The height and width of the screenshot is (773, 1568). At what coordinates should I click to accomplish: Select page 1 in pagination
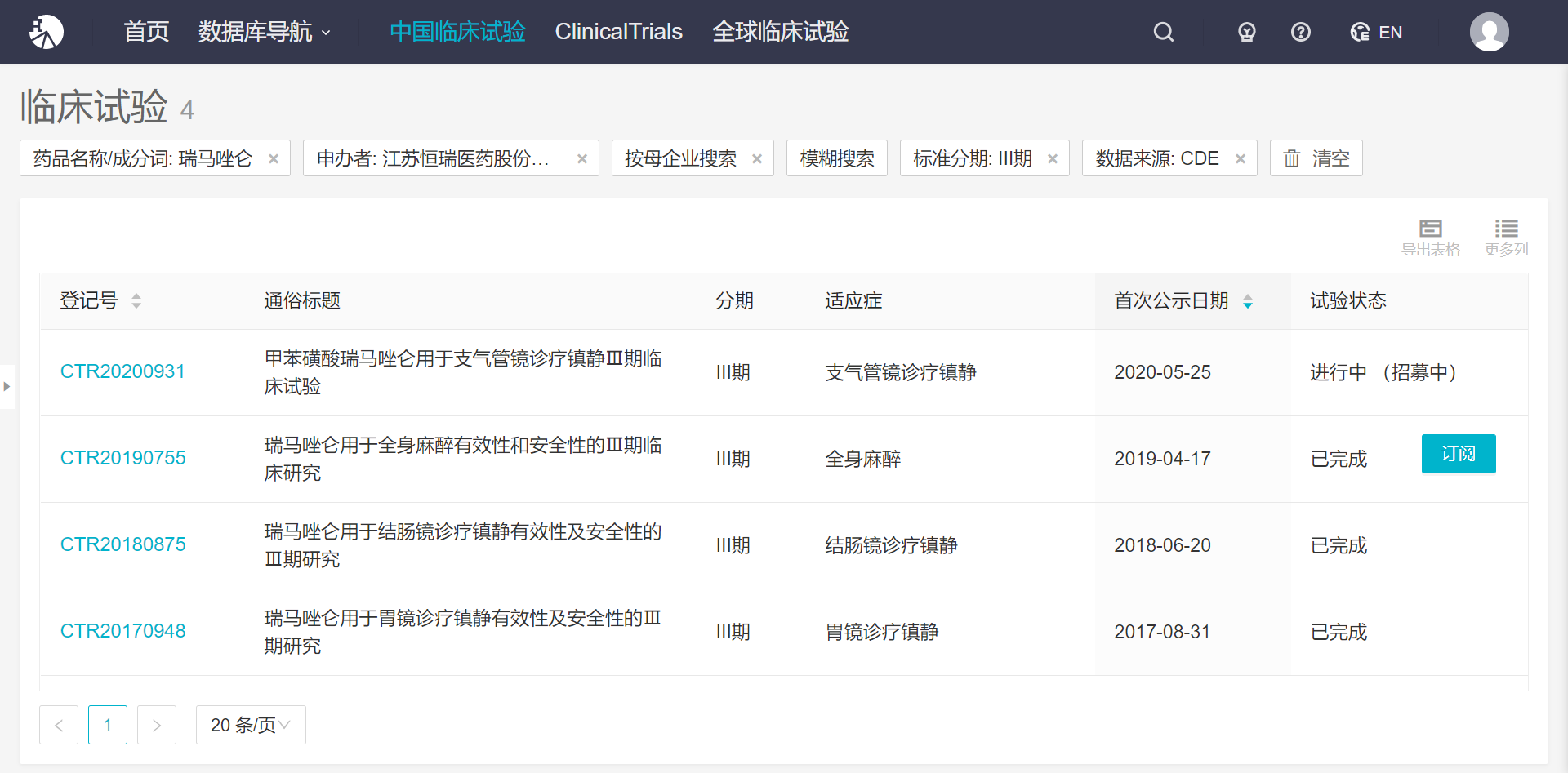pyautogui.click(x=108, y=725)
